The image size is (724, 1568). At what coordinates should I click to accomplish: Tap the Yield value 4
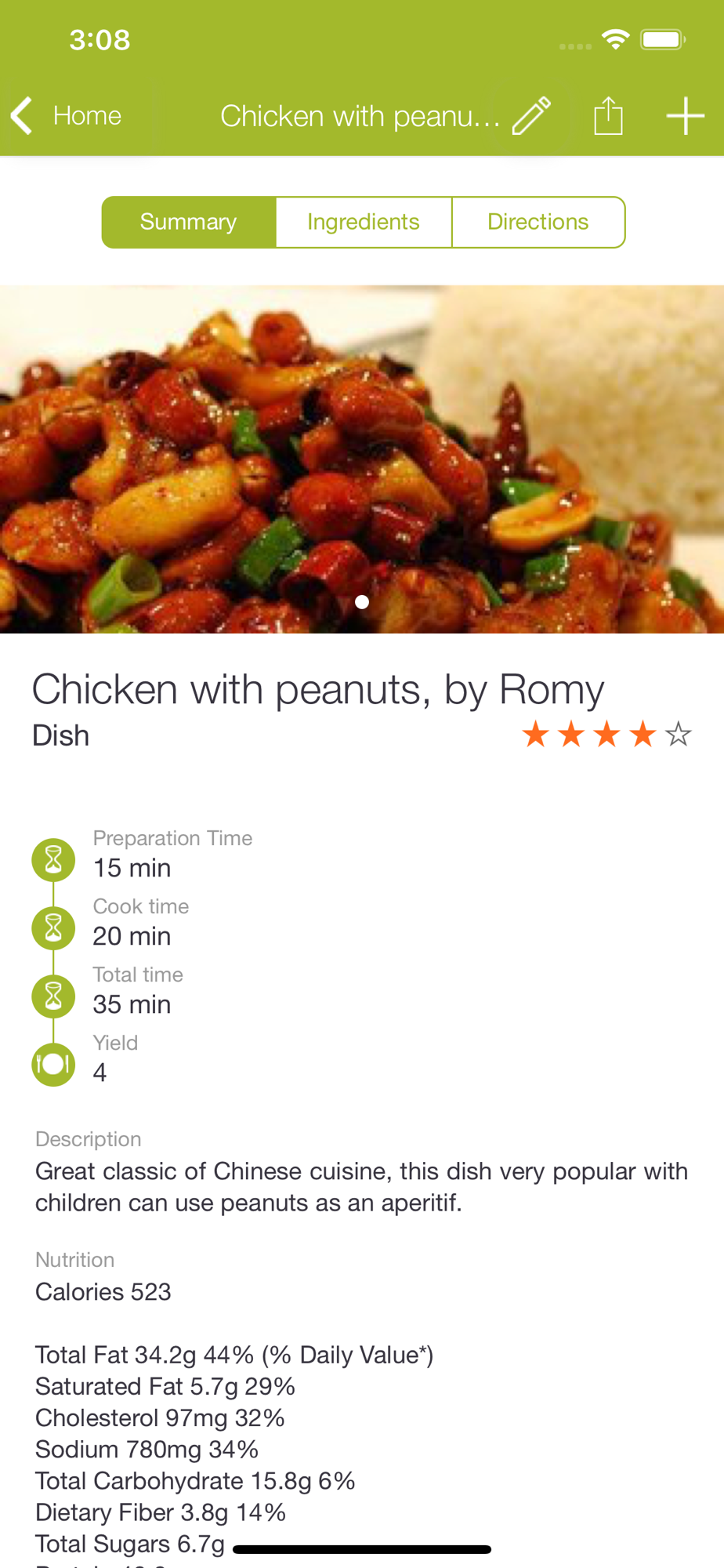100,1073
